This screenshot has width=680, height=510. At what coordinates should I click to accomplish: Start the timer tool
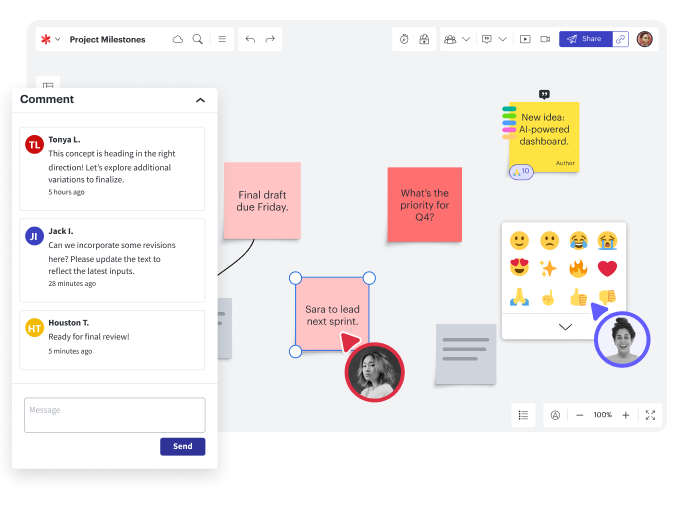point(404,39)
